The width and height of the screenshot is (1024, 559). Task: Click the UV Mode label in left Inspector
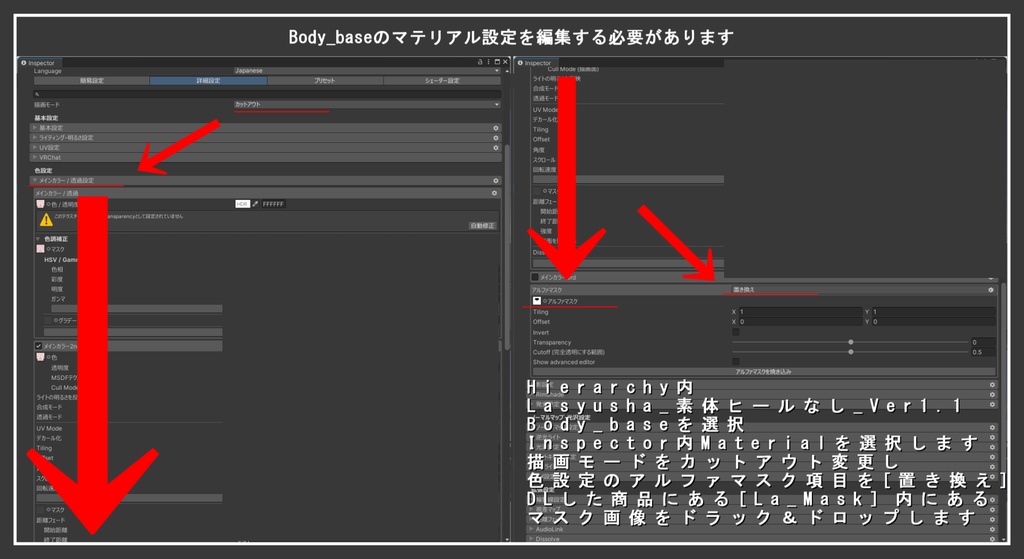pyautogui.click(x=49, y=429)
